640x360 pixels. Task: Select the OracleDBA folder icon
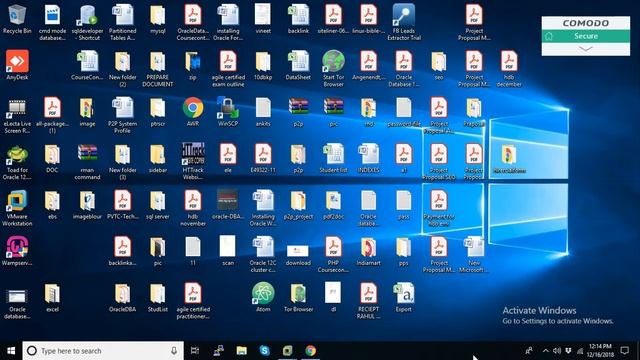(x=122, y=298)
